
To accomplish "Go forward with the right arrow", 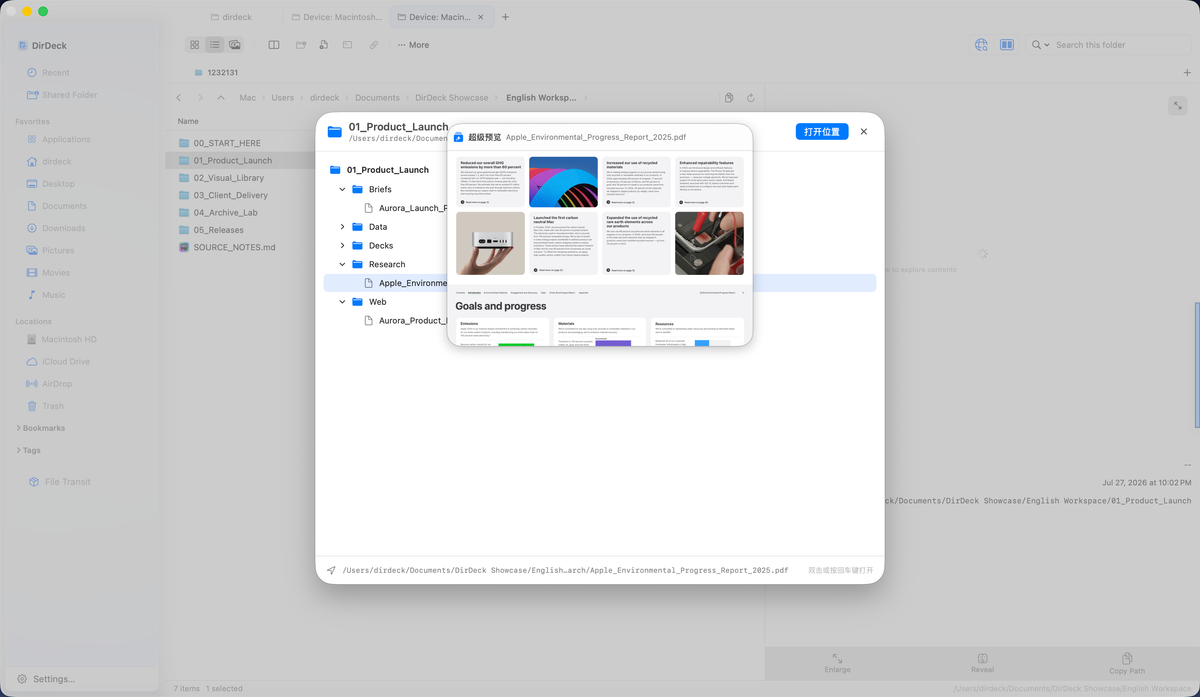I will click(200, 98).
